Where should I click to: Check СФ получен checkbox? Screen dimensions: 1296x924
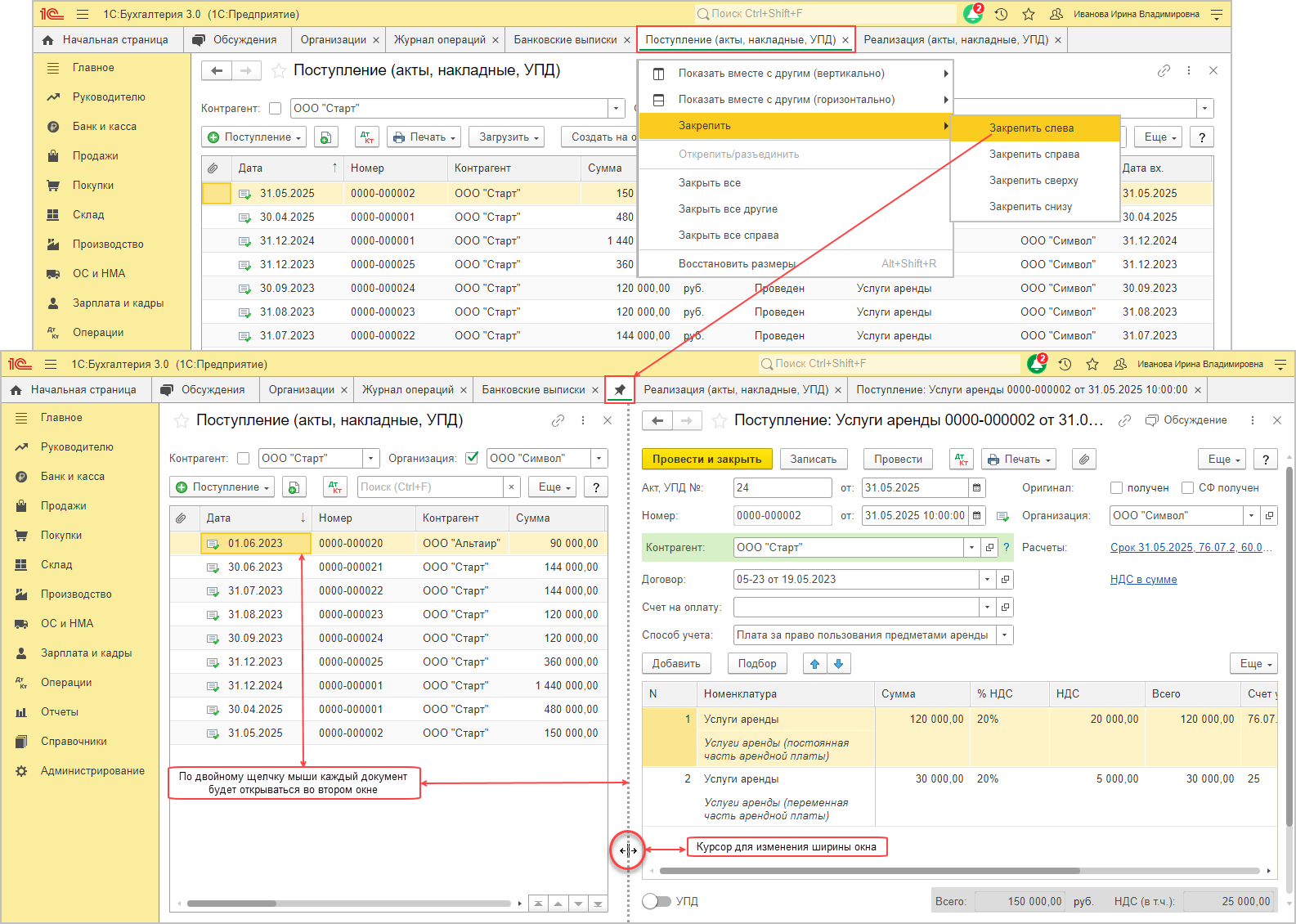(1188, 488)
